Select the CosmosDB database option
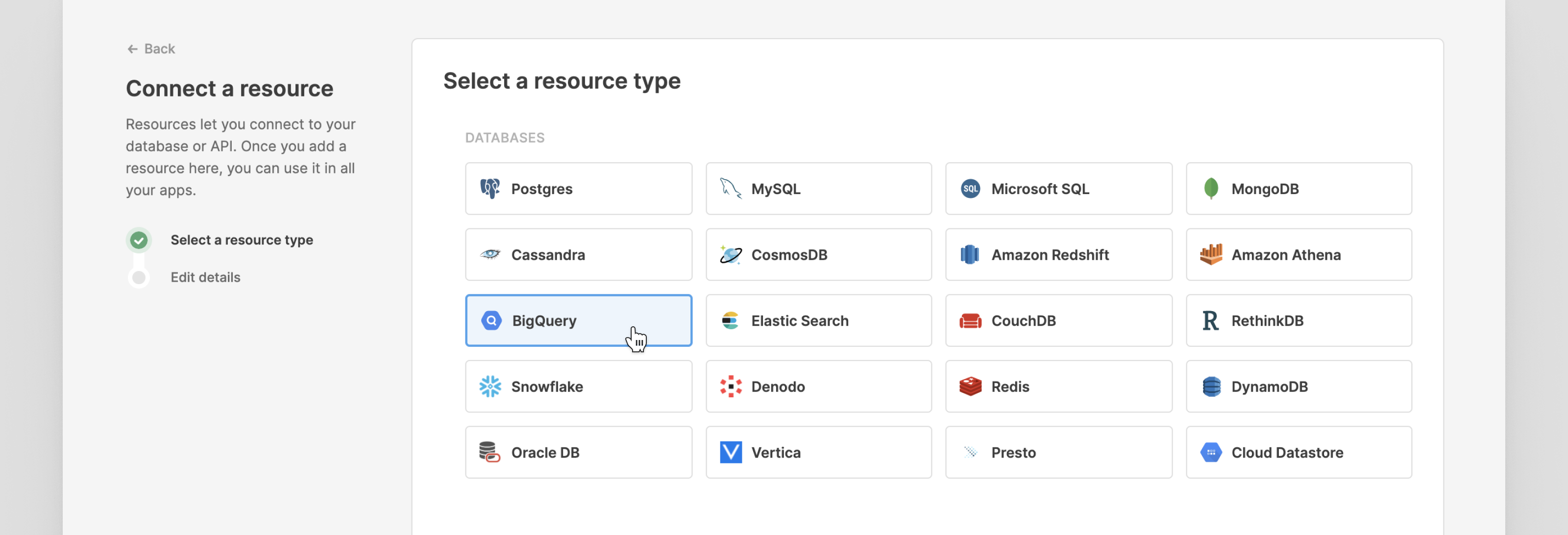The image size is (1568, 535). [818, 254]
